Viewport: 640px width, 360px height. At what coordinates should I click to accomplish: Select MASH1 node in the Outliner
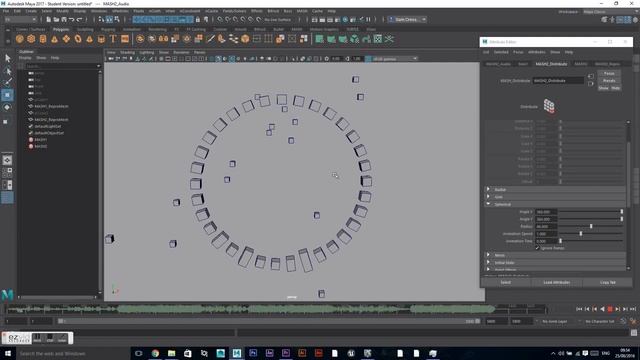40,140
